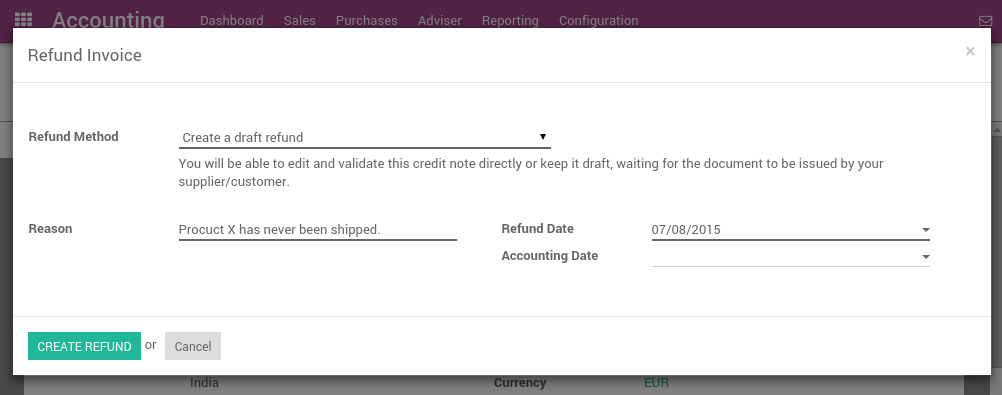Open the Configuration menu

(x=599, y=20)
